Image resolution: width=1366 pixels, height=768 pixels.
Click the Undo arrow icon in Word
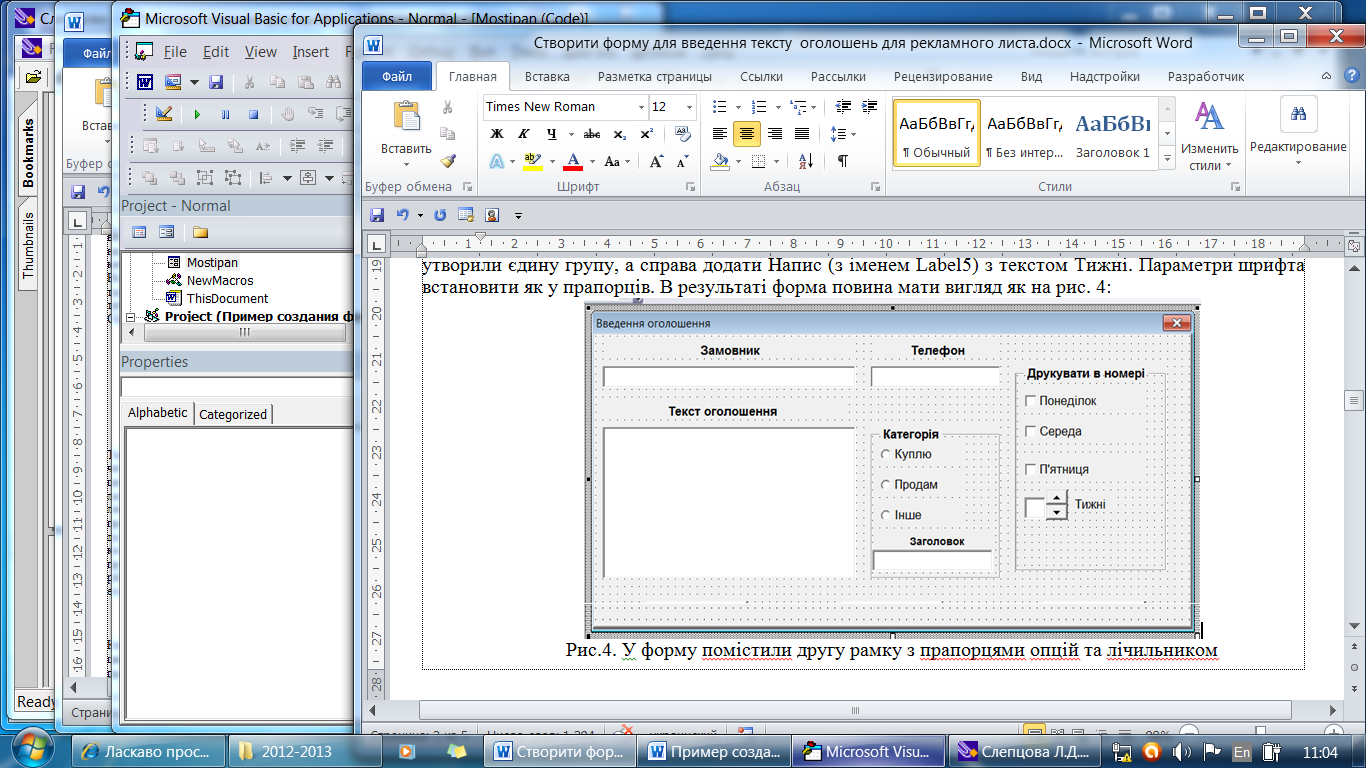(403, 215)
